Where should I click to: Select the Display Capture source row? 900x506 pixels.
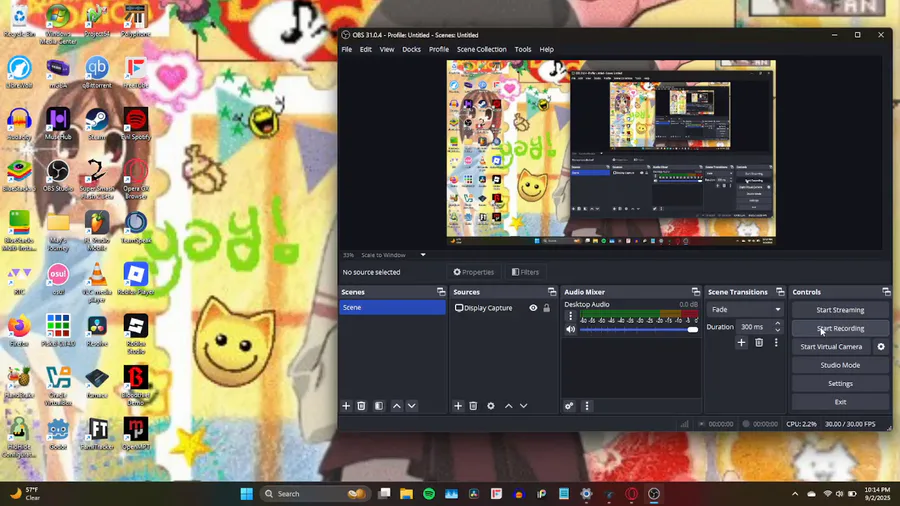click(x=502, y=308)
